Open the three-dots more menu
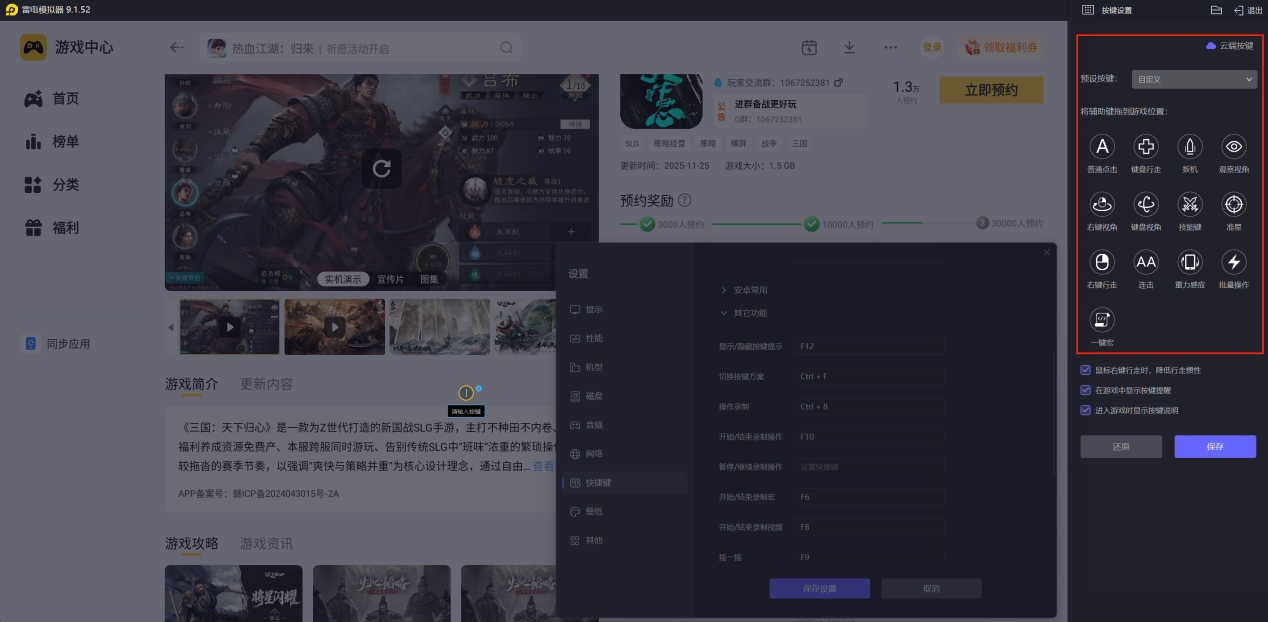 890,47
